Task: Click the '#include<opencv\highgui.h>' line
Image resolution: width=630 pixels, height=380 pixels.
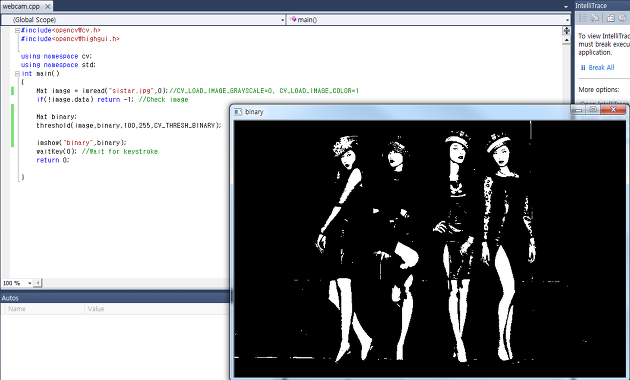Action: (x=70, y=39)
